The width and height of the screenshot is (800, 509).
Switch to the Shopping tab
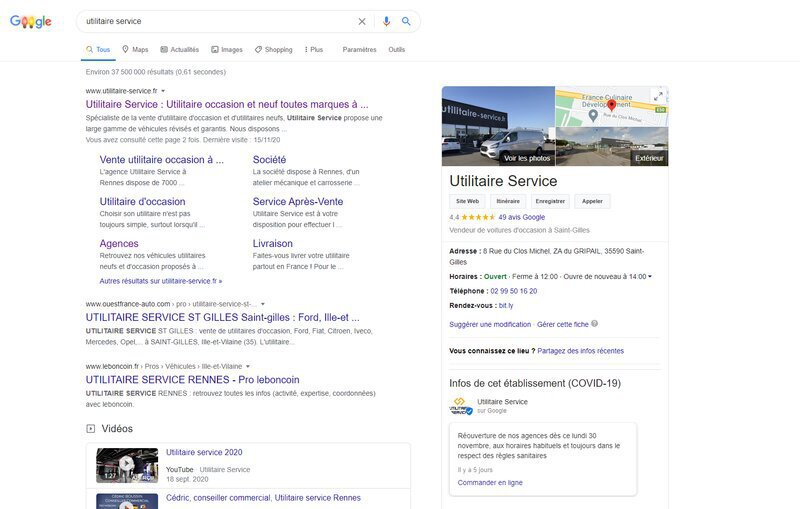[x=273, y=49]
